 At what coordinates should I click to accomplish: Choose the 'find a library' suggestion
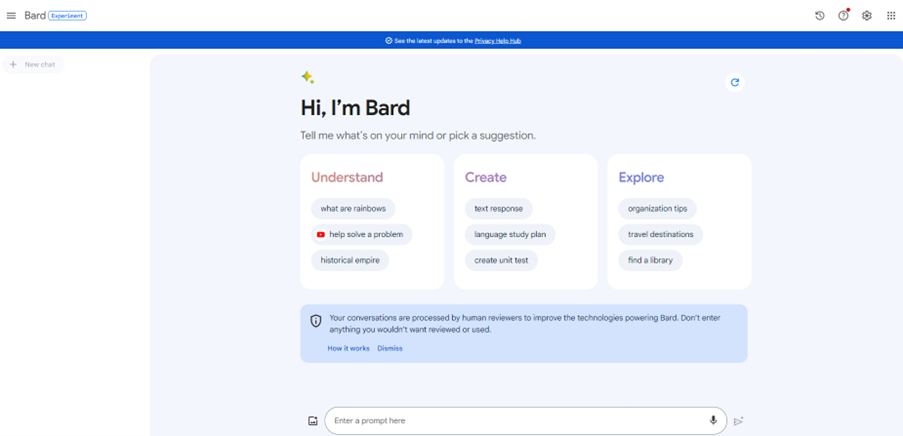[x=650, y=260]
